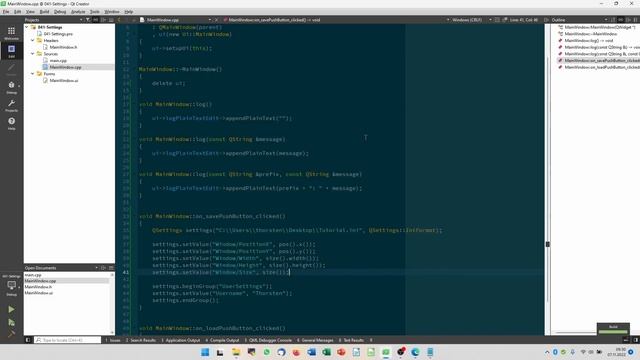Focus the Type to locate input field

click(x=67, y=340)
